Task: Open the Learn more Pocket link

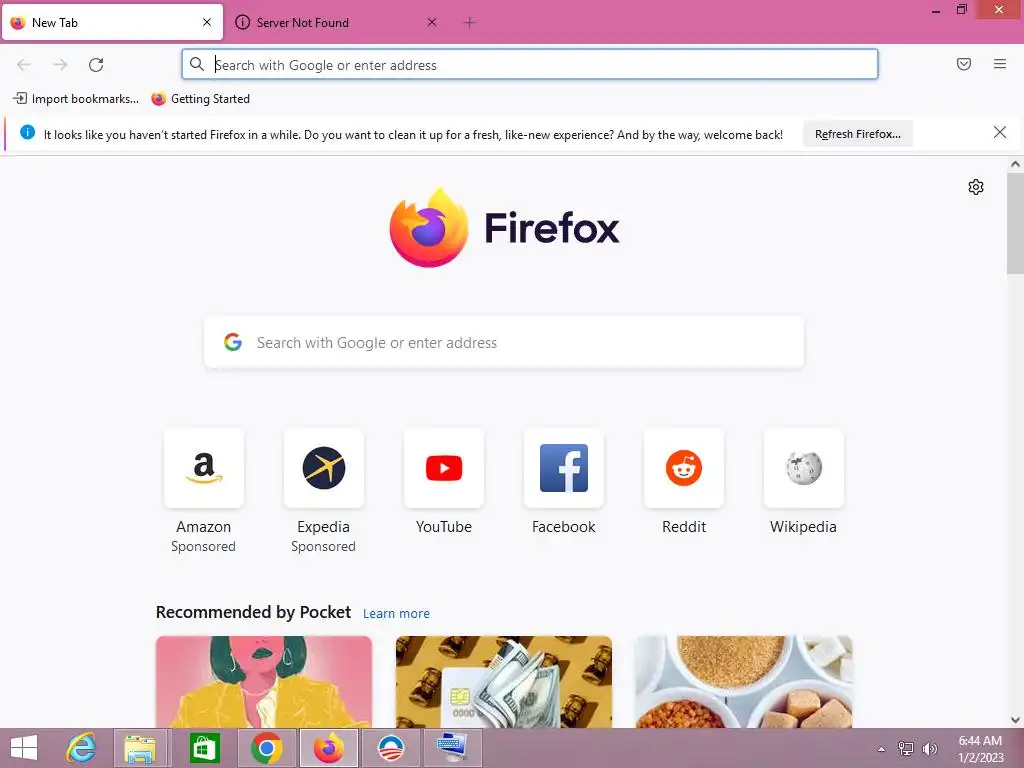Action: tap(396, 614)
